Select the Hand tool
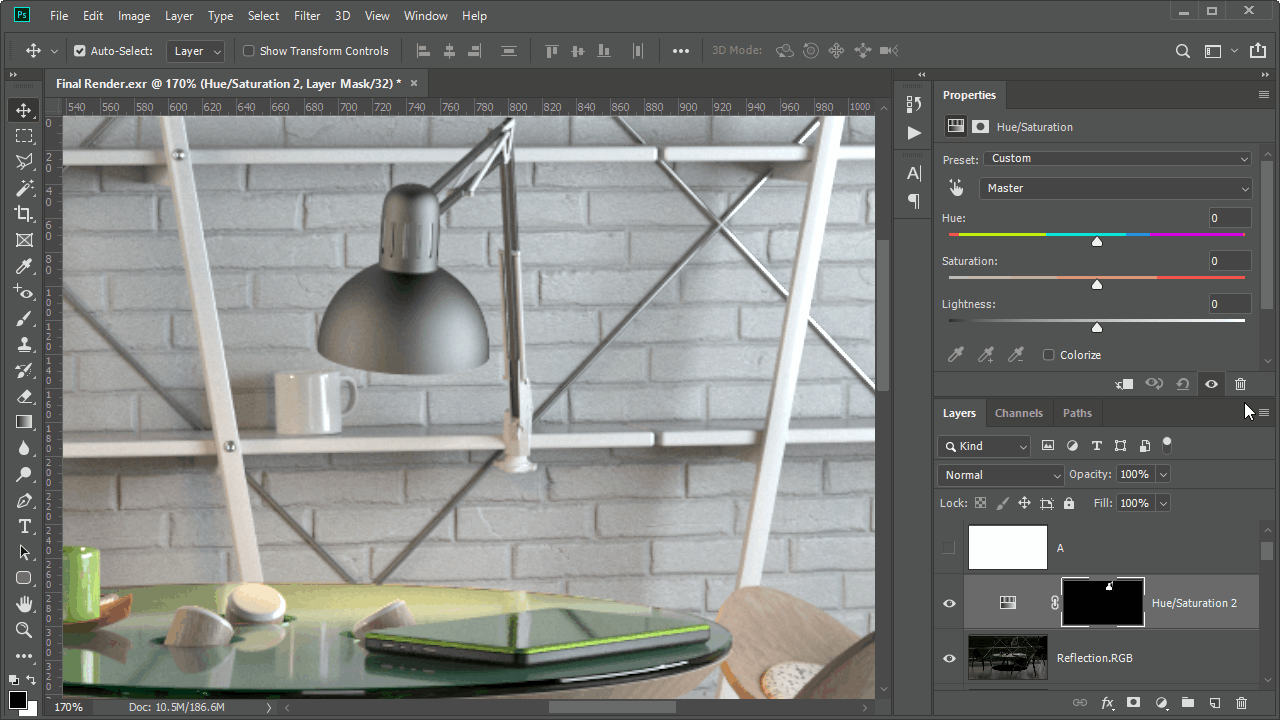The image size is (1280, 720). tap(24, 604)
